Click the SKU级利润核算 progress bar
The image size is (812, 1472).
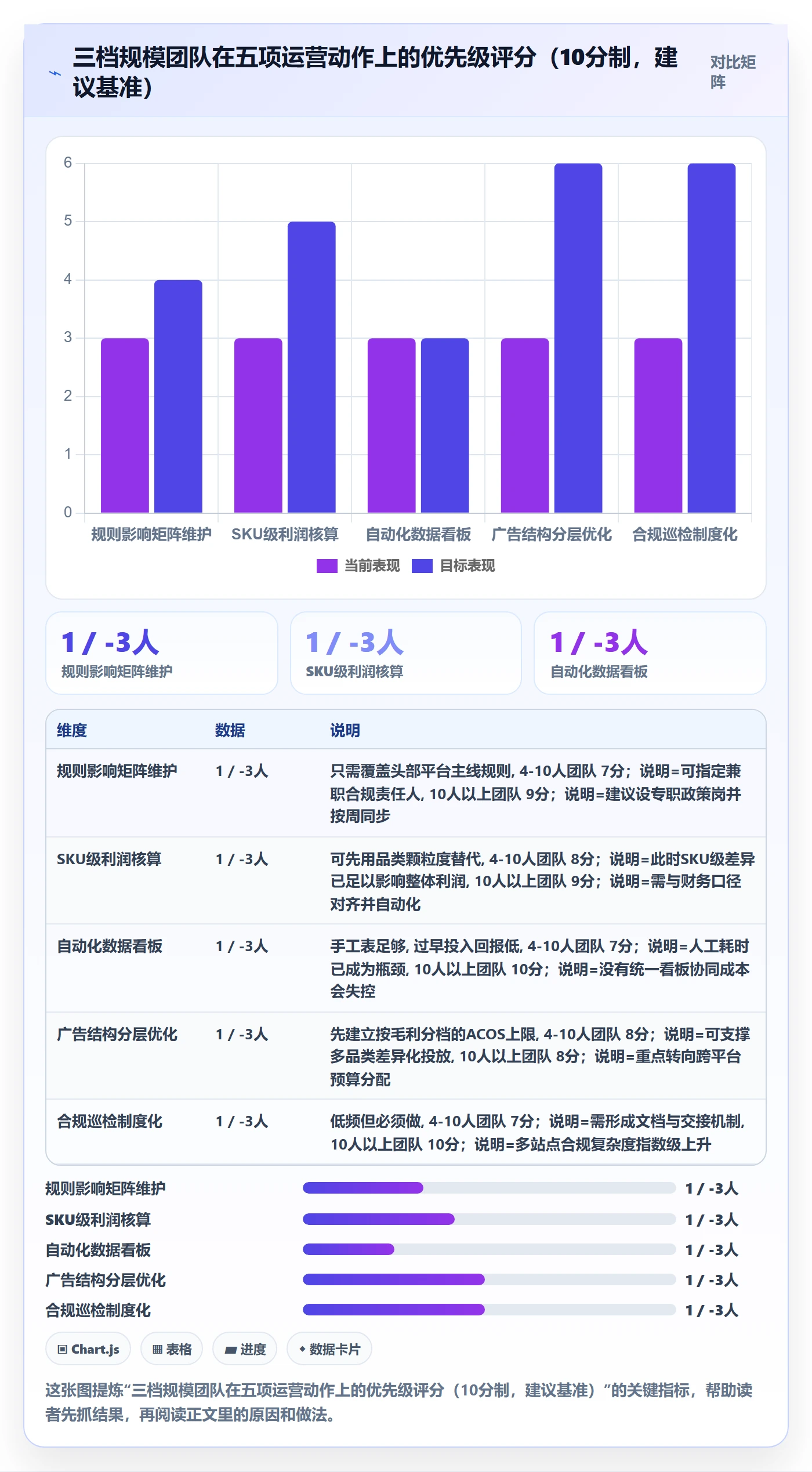490,1219
